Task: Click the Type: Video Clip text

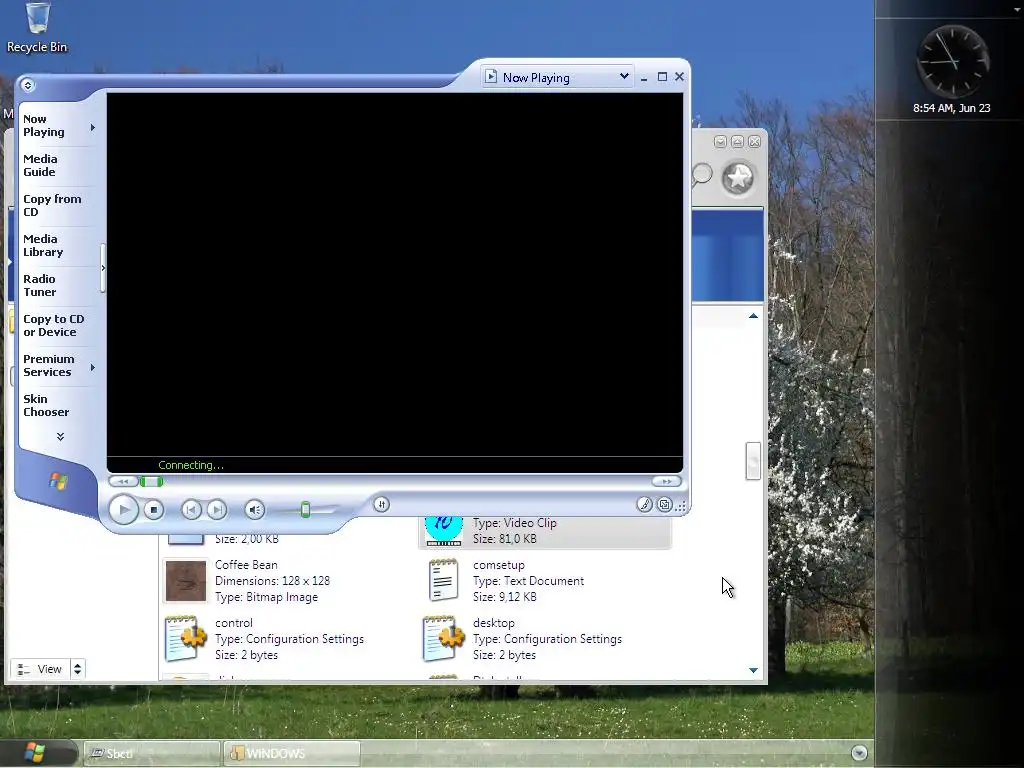Action: tap(515, 523)
